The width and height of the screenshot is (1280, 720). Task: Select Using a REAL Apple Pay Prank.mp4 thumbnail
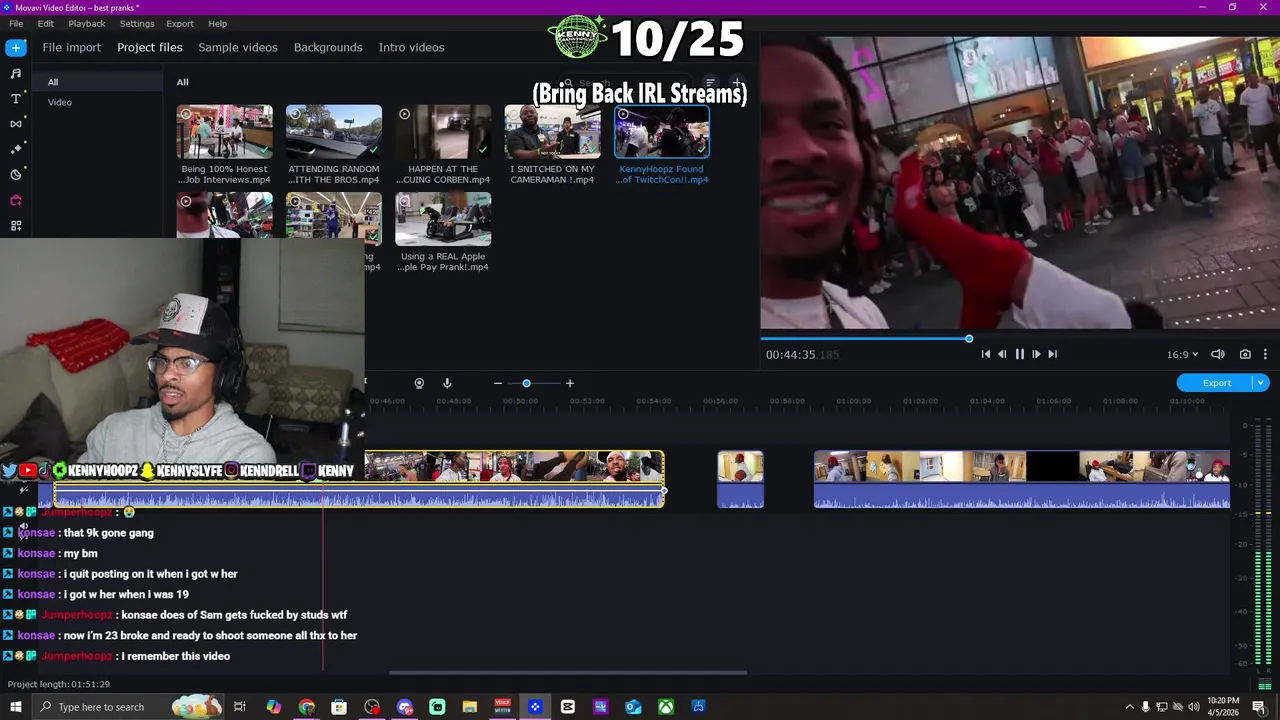[x=443, y=219]
